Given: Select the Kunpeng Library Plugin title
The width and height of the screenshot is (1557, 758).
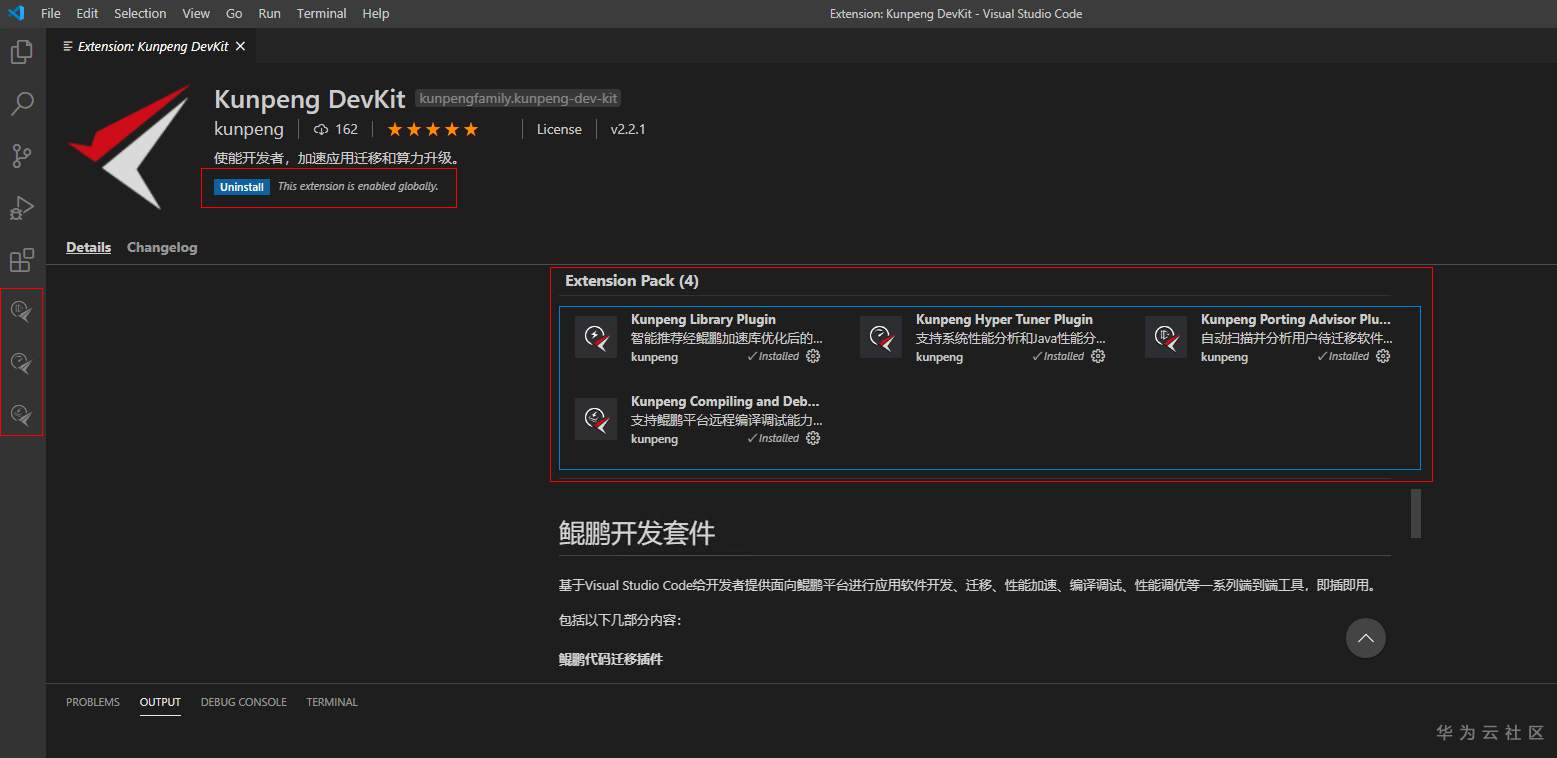Looking at the screenshot, I should point(703,319).
